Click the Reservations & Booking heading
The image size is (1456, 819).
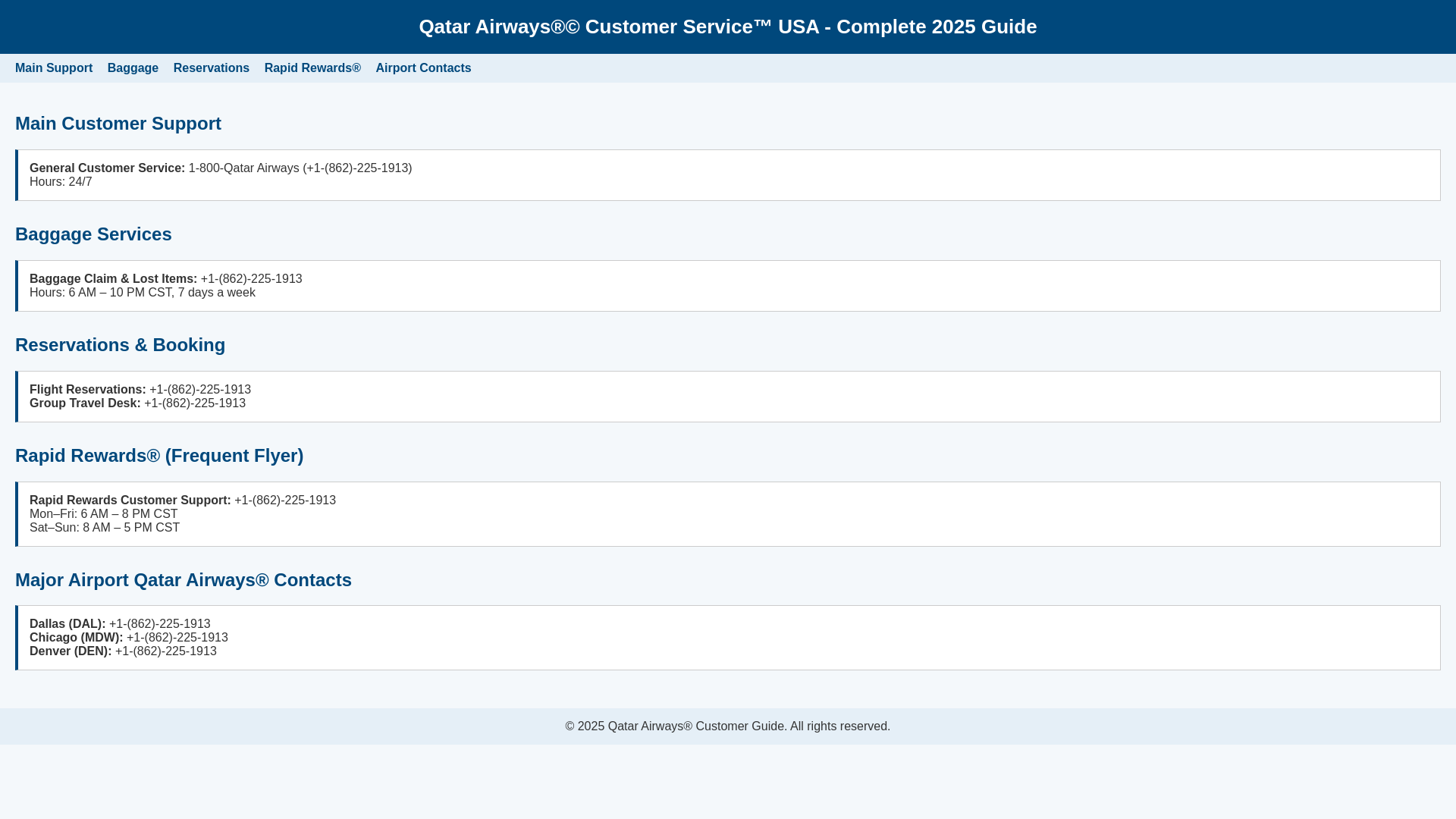click(121, 345)
